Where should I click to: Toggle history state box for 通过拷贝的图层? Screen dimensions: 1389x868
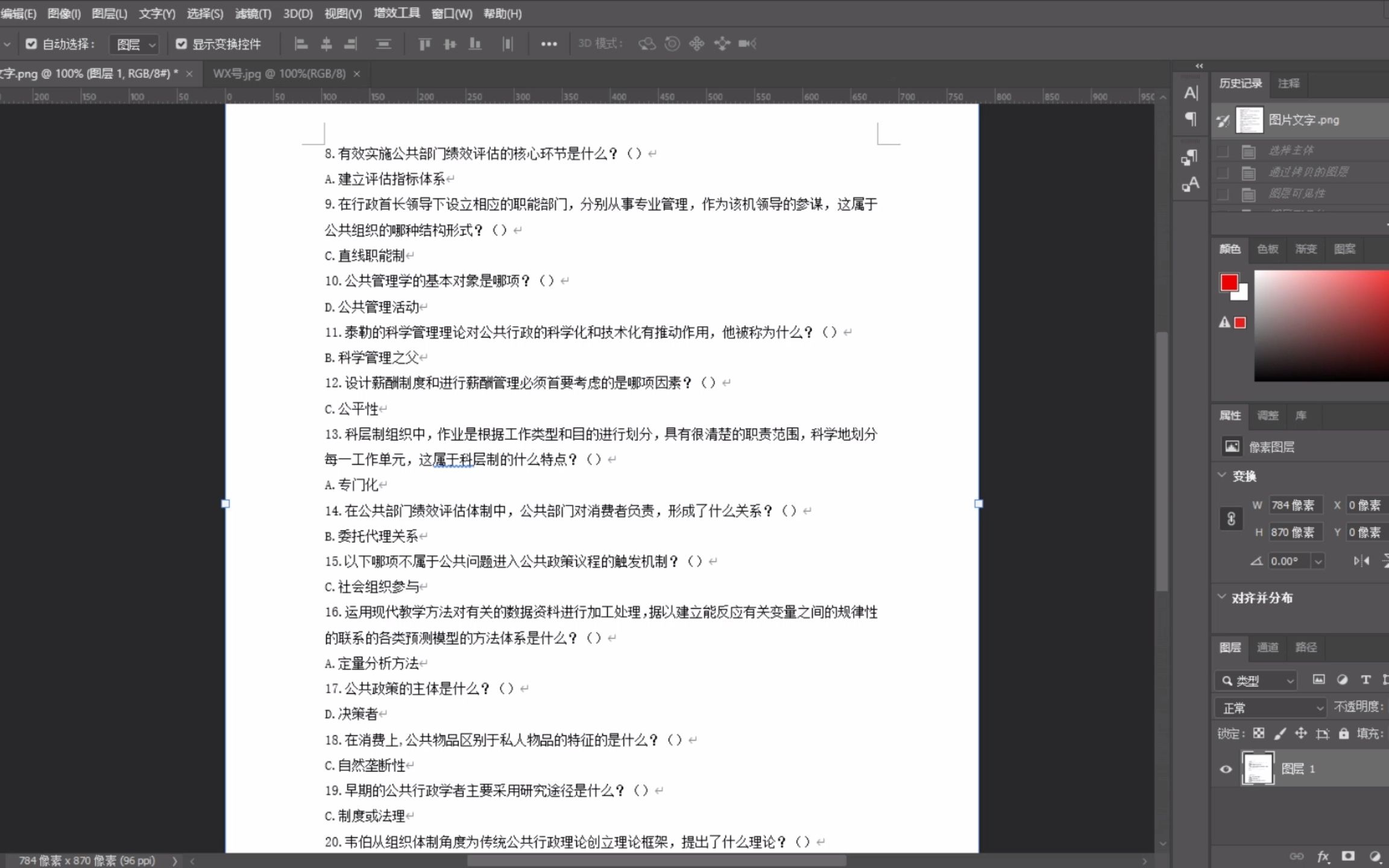click(x=1223, y=173)
